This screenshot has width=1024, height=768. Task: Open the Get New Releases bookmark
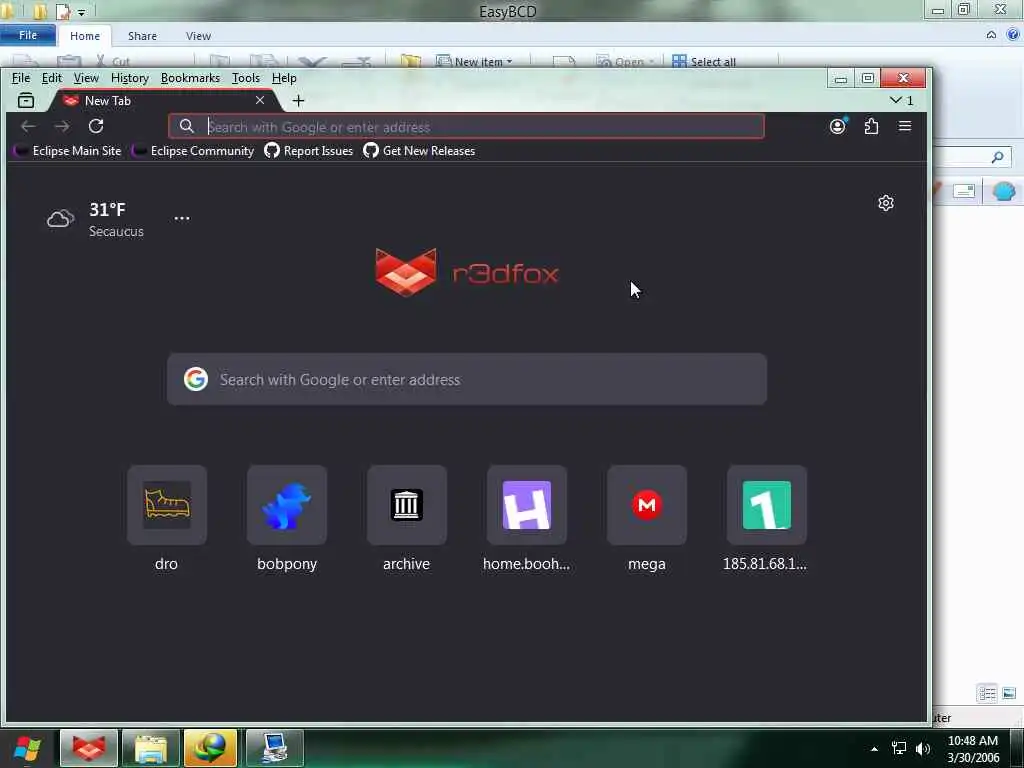(419, 151)
